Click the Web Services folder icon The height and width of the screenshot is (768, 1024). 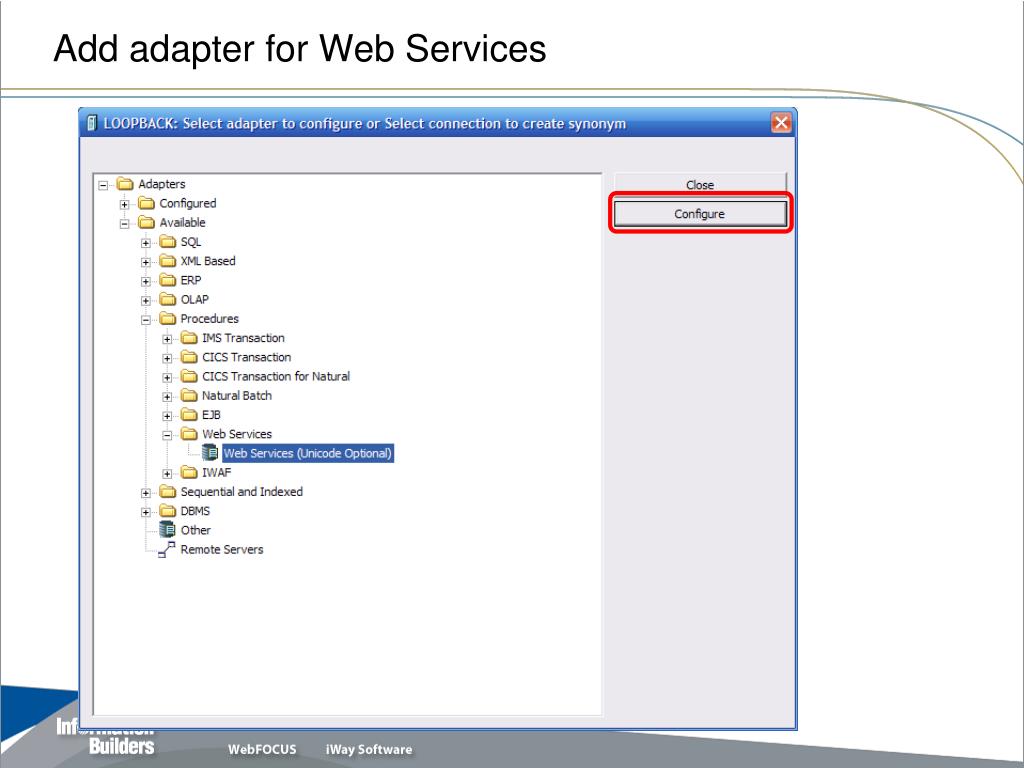[x=189, y=434]
